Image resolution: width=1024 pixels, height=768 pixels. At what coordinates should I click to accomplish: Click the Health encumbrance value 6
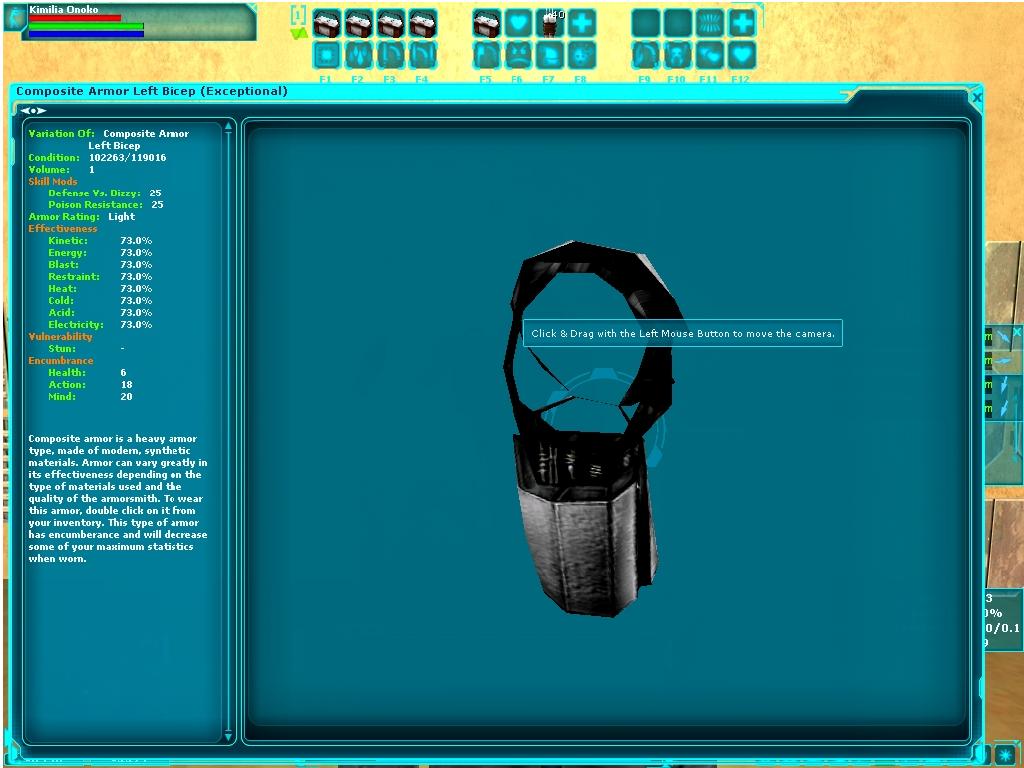[123, 372]
